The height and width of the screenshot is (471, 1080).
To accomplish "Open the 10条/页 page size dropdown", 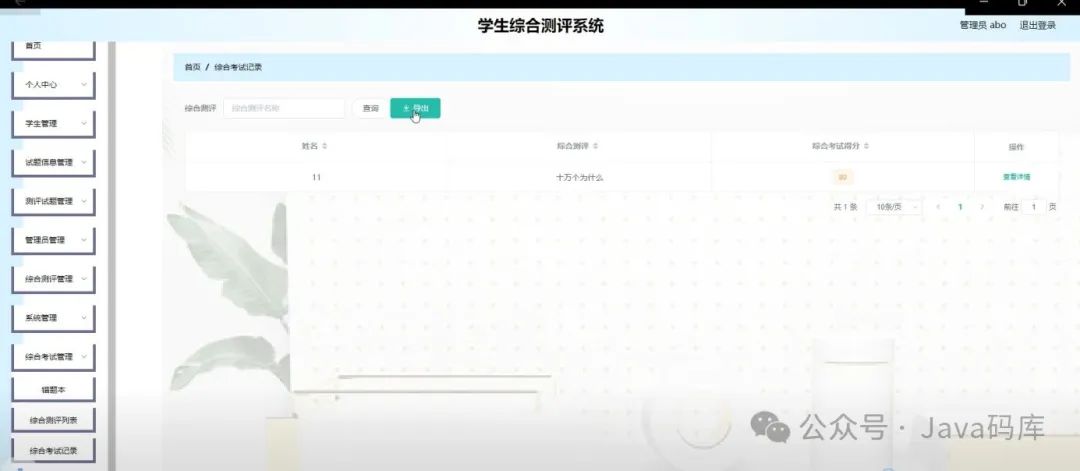I will coord(894,207).
